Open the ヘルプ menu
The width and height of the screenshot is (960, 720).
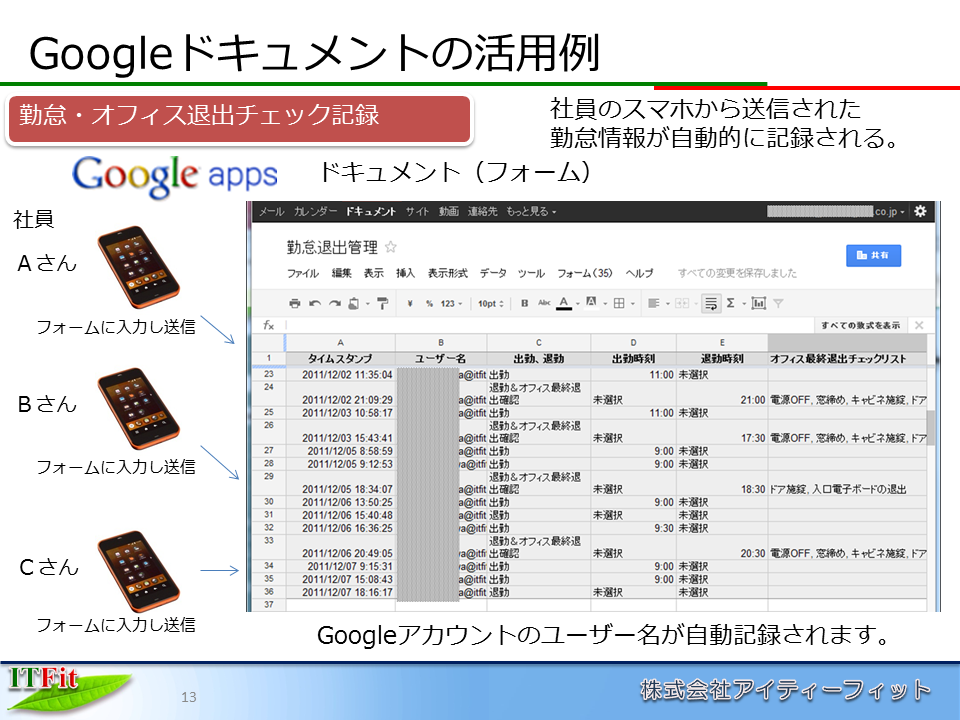click(x=639, y=273)
